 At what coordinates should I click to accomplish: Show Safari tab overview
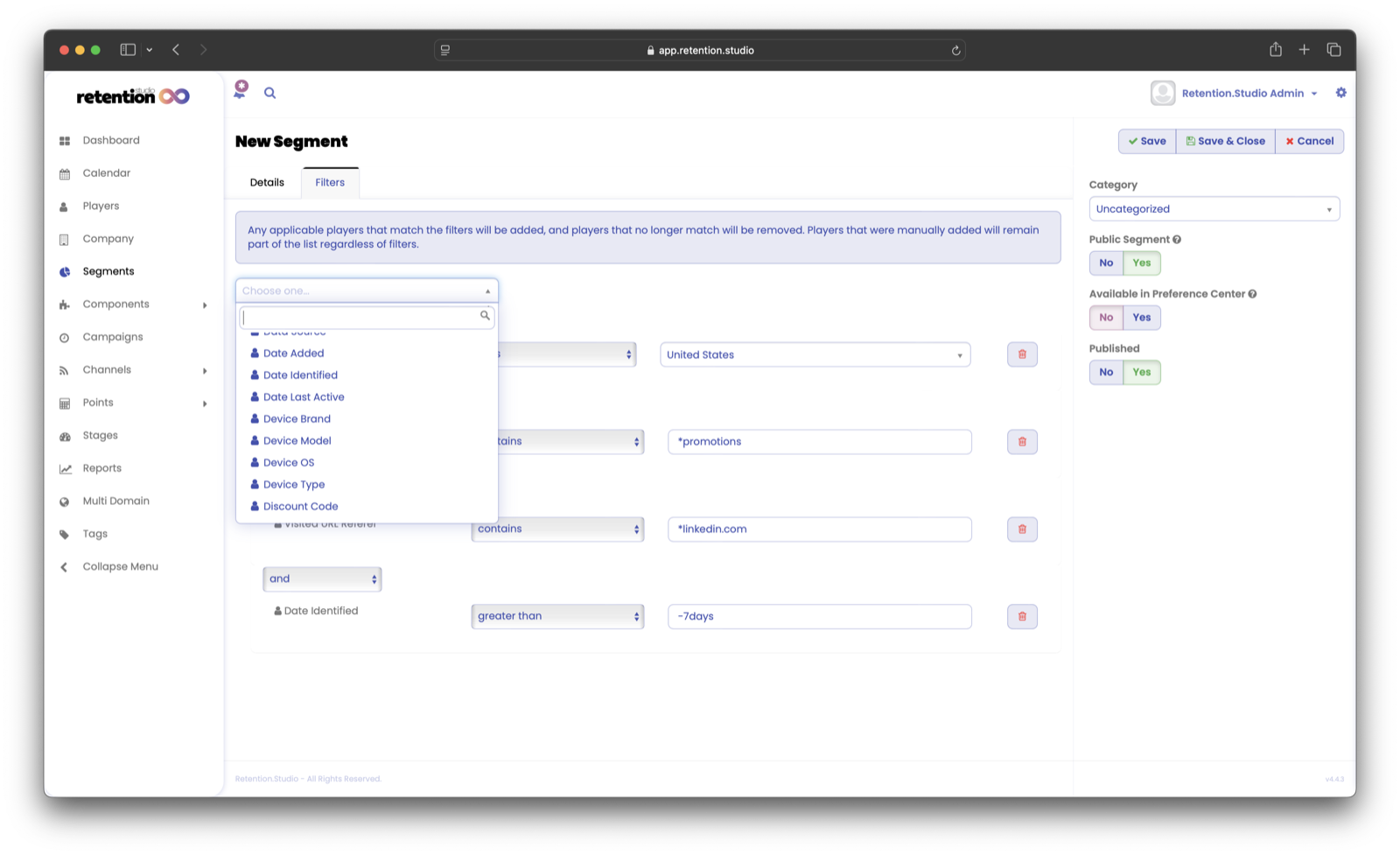coord(1333,50)
